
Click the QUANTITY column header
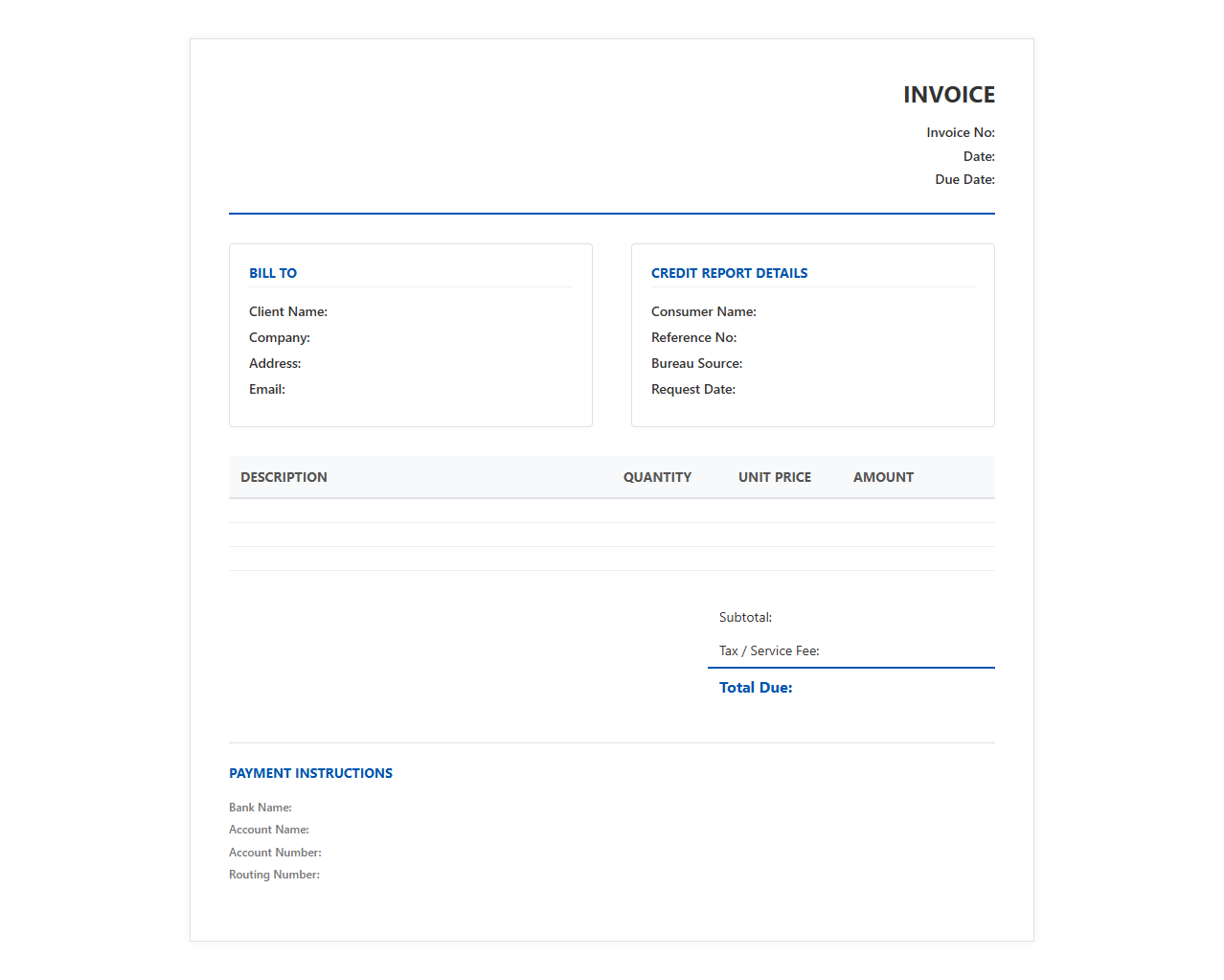tap(657, 477)
